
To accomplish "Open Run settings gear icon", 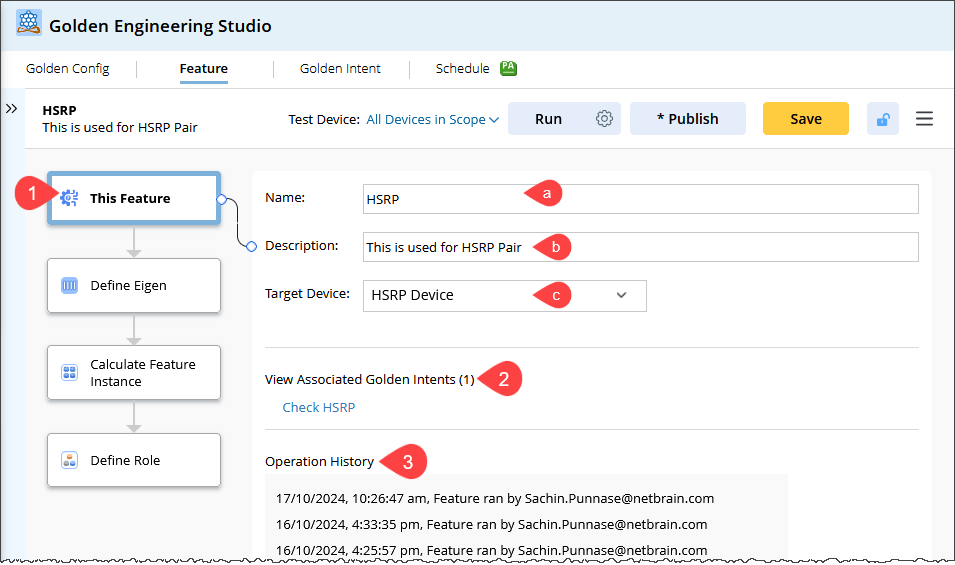I will (x=604, y=119).
